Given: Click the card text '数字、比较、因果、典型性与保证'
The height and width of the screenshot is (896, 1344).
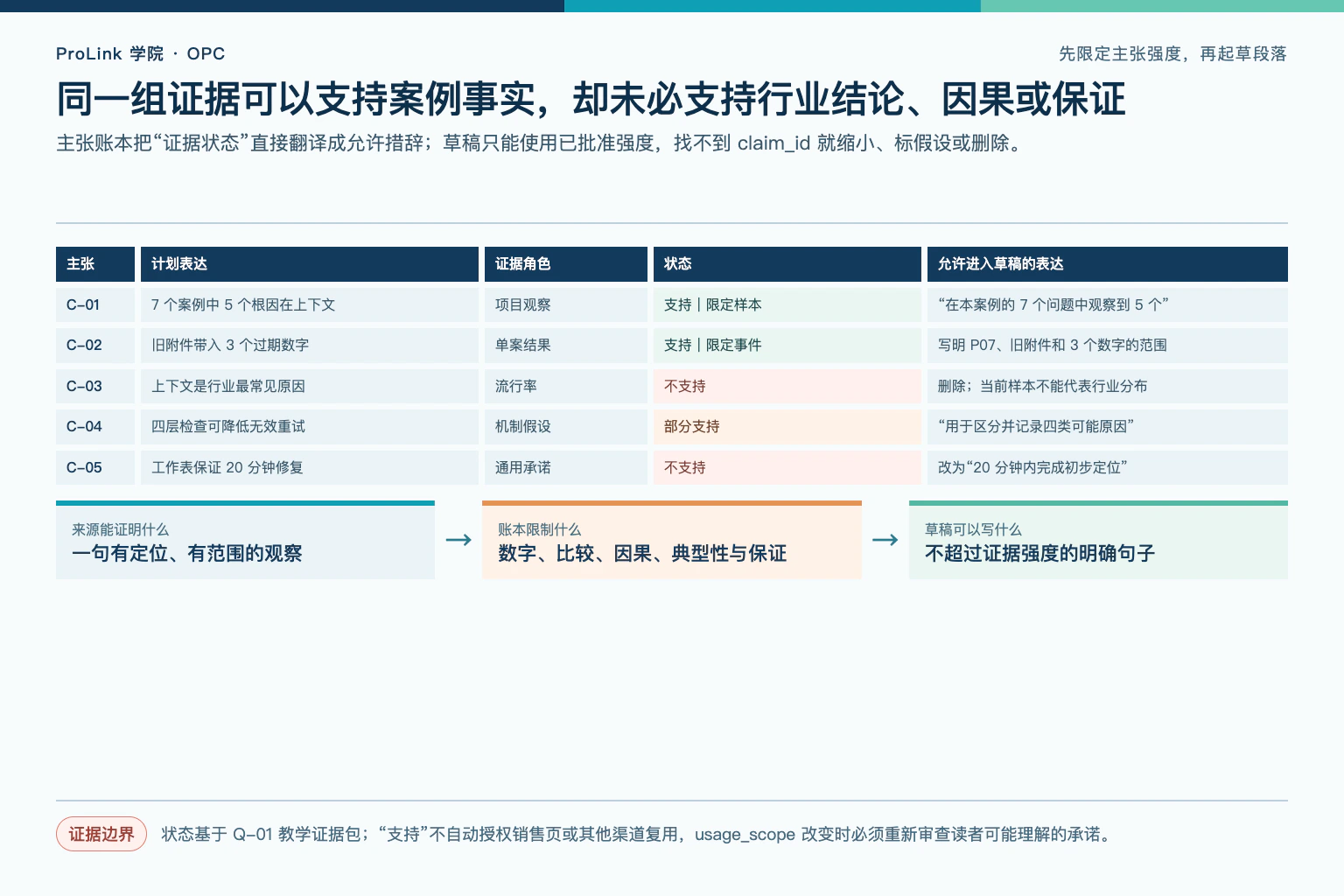Looking at the screenshot, I should [642, 553].
